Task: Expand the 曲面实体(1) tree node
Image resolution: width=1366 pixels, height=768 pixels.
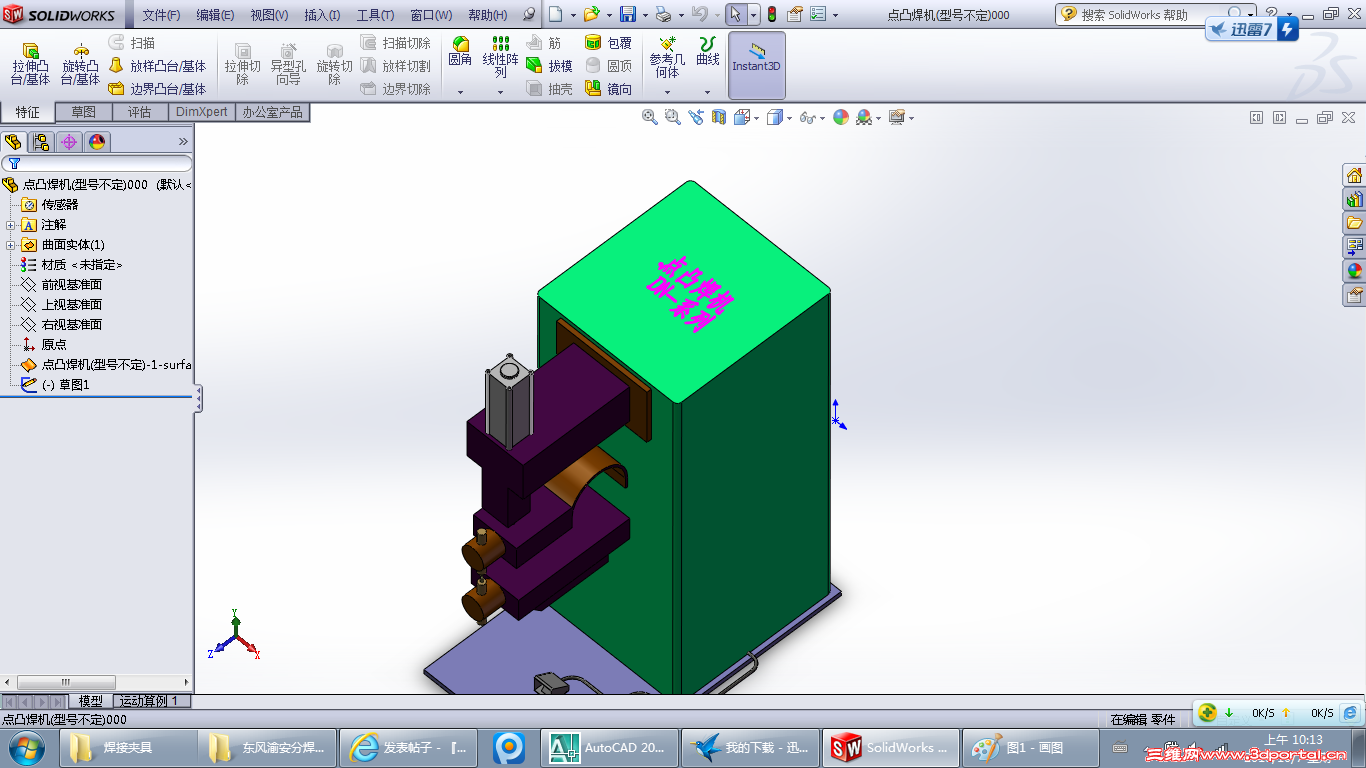Action: click(10, 245)
